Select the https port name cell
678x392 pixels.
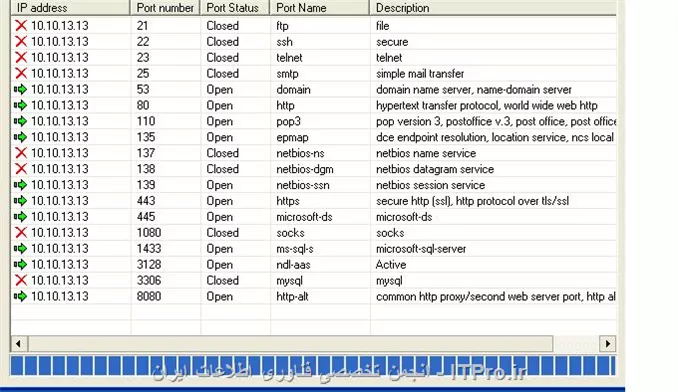[x=288, y=201]
